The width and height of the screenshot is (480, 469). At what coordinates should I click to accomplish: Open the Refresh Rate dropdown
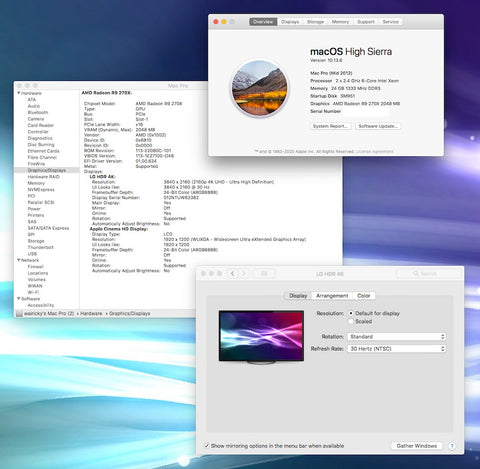396,349
